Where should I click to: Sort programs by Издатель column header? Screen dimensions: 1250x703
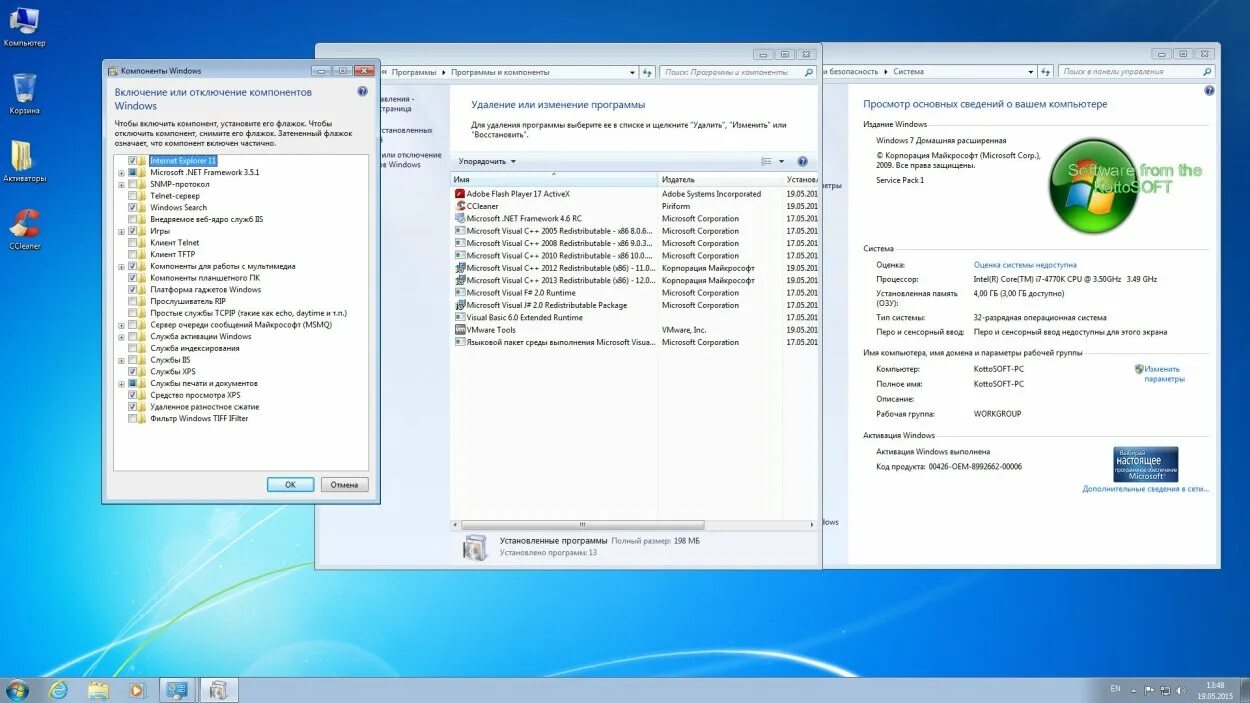point(720,179)
